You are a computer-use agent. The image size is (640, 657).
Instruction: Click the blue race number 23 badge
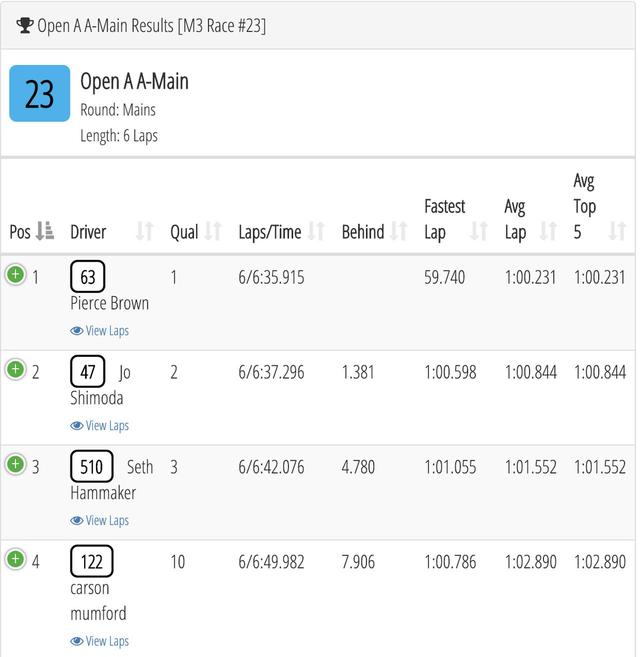[40, 93]
